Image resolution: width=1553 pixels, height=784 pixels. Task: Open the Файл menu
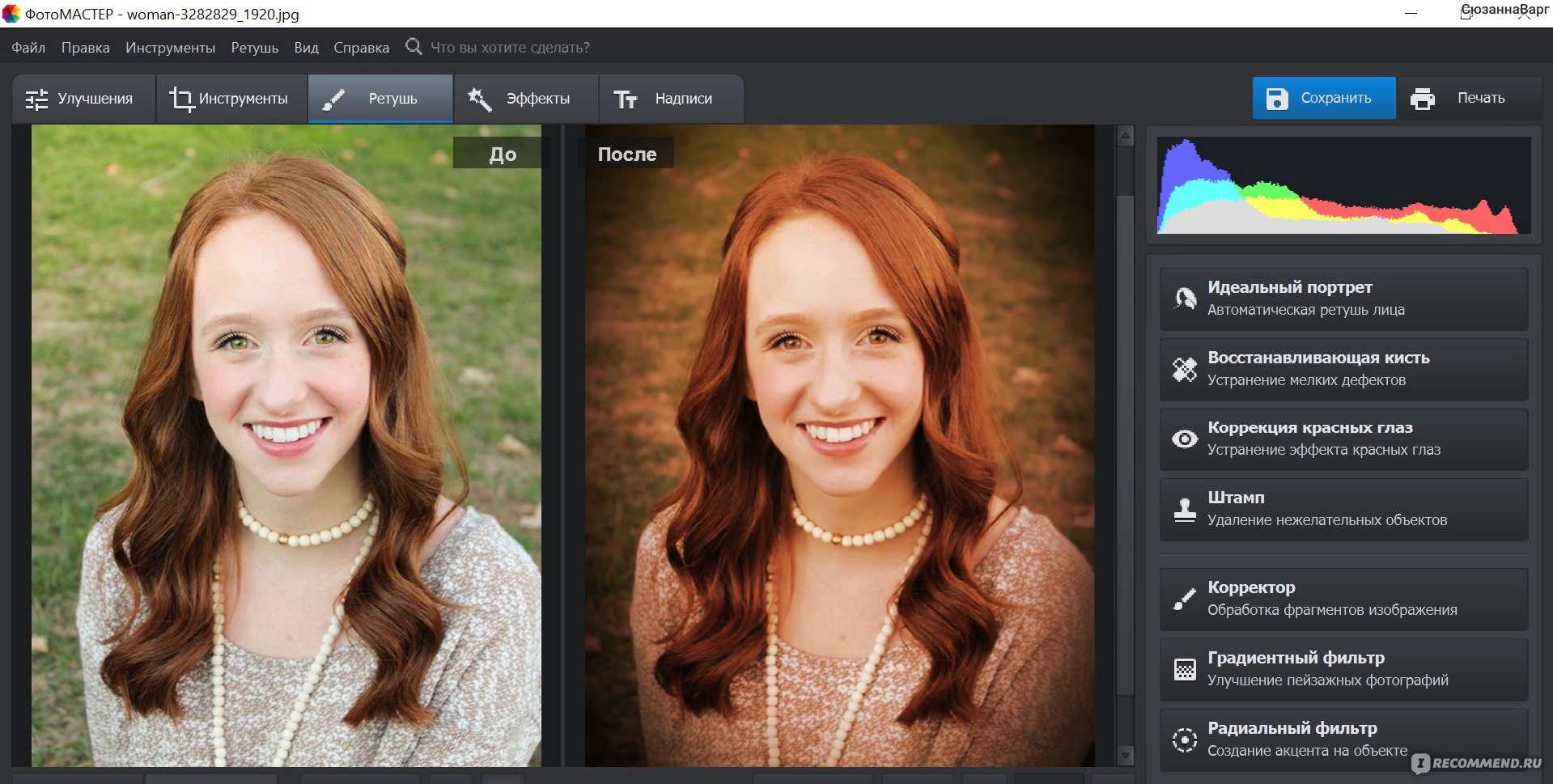(28, 48)
